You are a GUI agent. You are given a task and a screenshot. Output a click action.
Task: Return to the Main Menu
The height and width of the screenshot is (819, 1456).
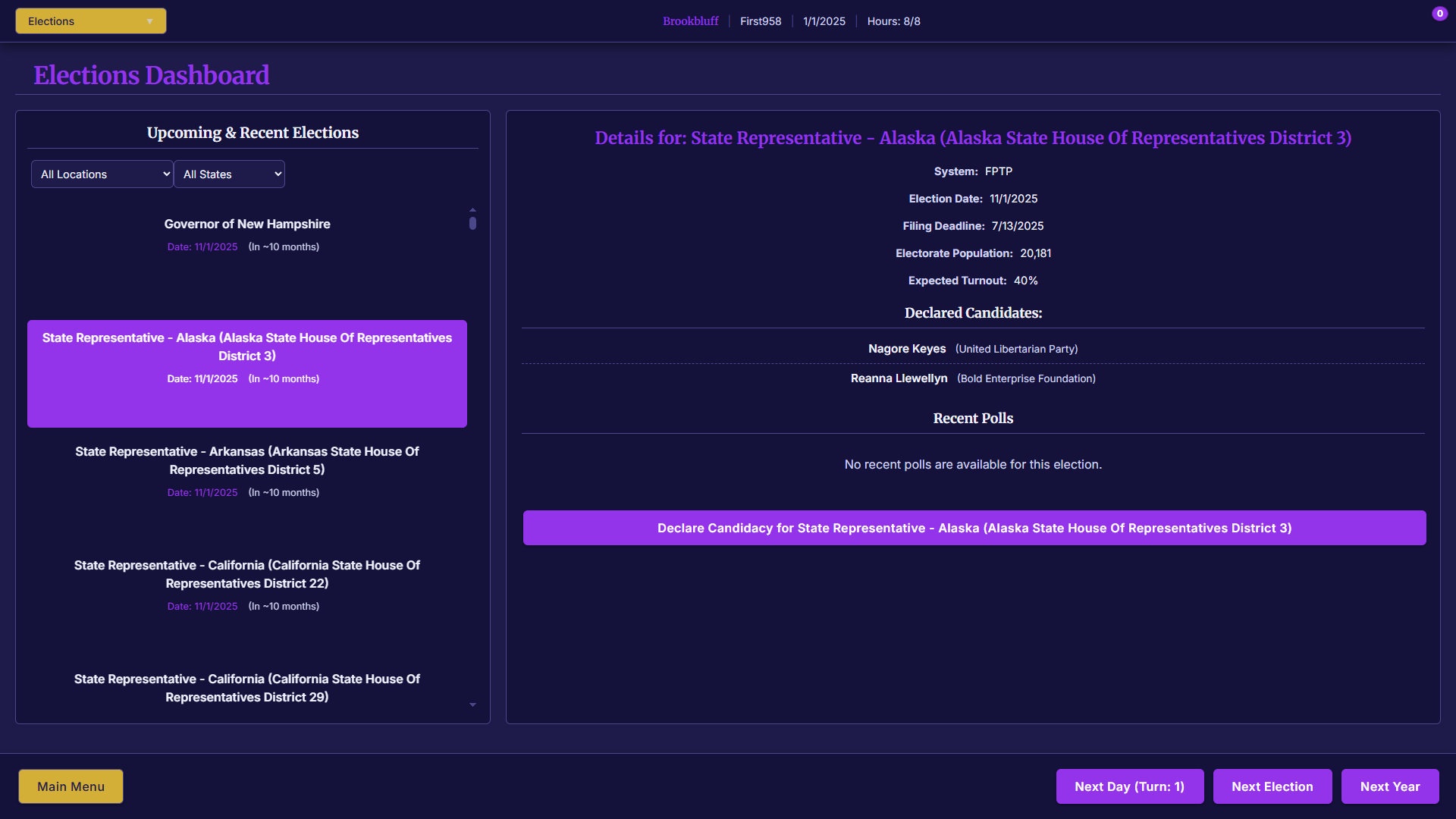tap(71, 786)
